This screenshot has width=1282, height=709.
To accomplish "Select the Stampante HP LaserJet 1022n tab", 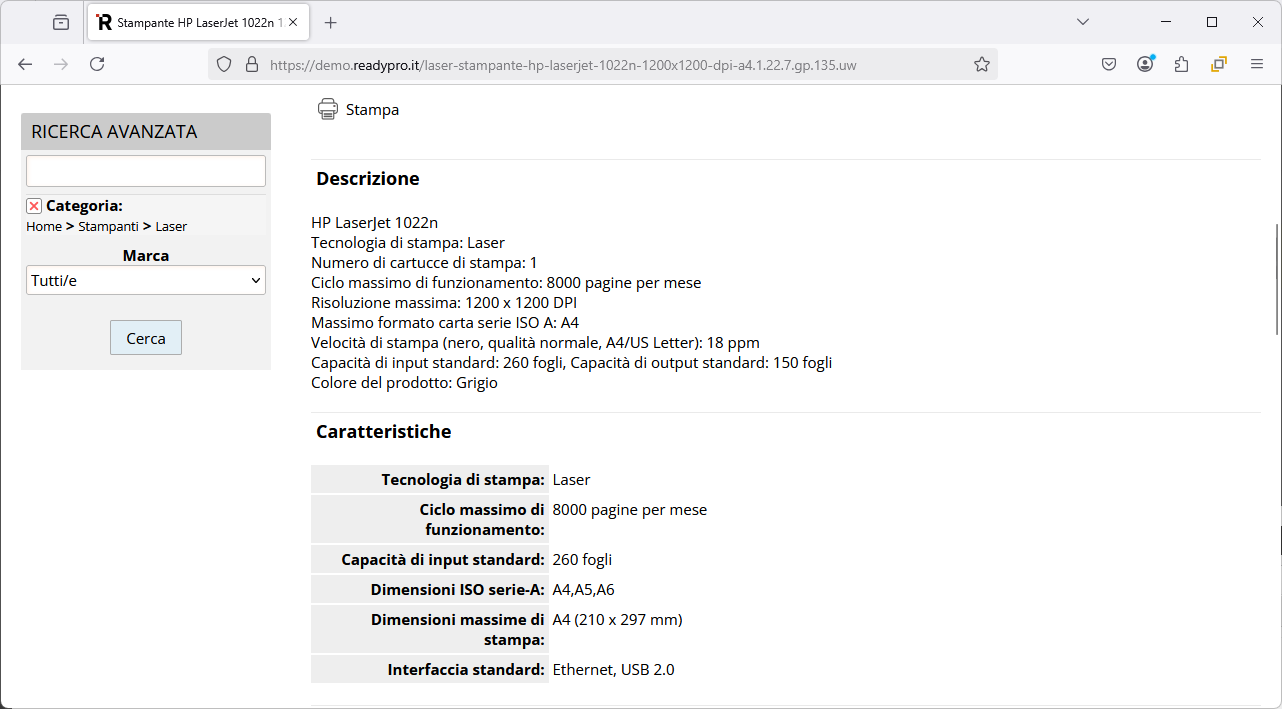I will click(198, 22).
